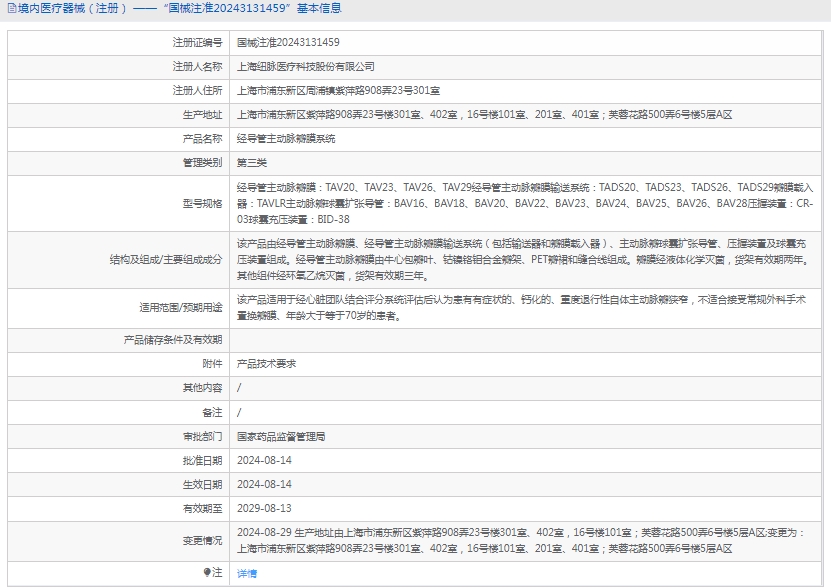Click the document icon before the page title
This screenshot has width=831, height=588.
pos(11,9)
